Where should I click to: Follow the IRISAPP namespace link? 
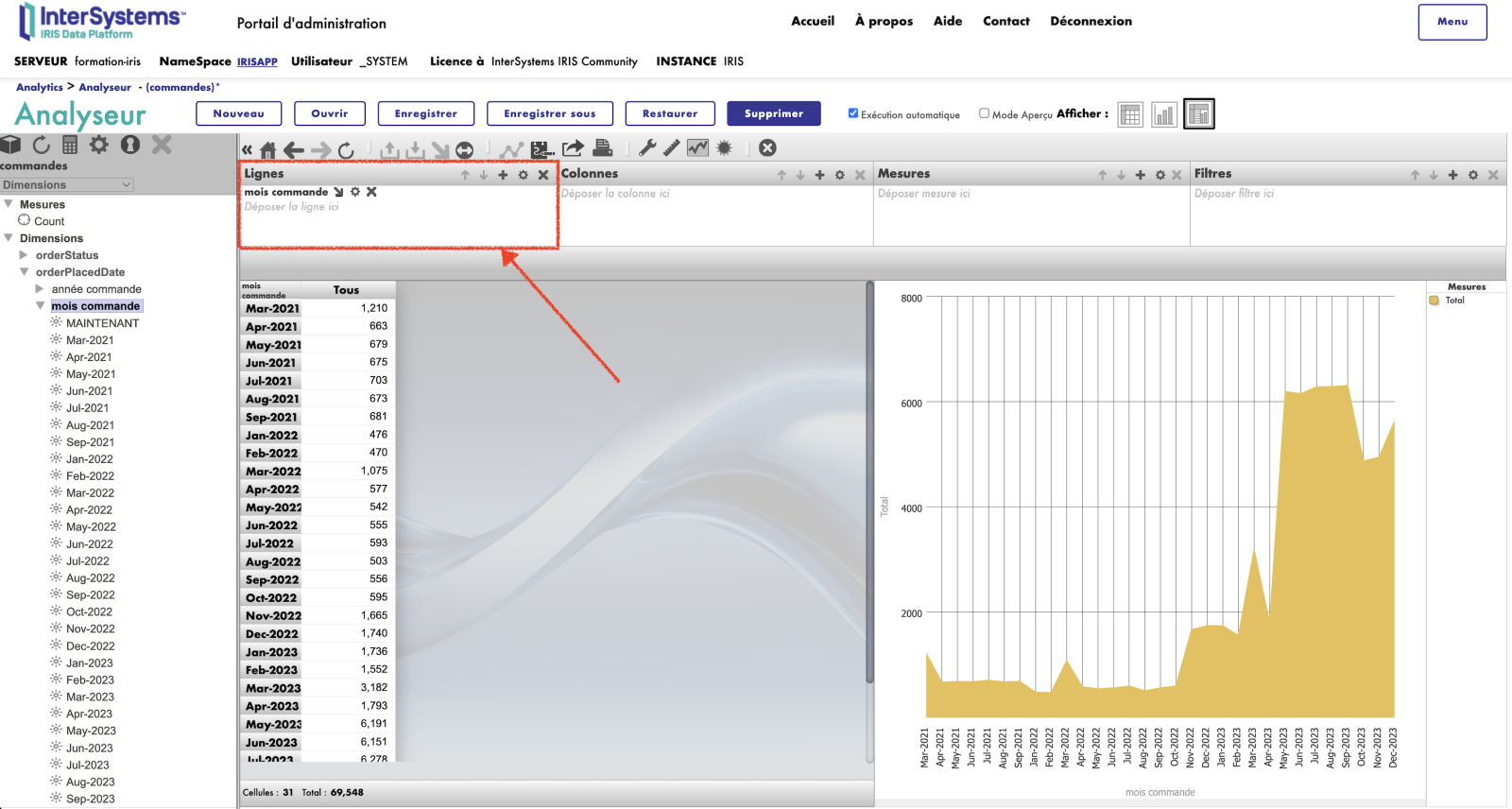257,61
